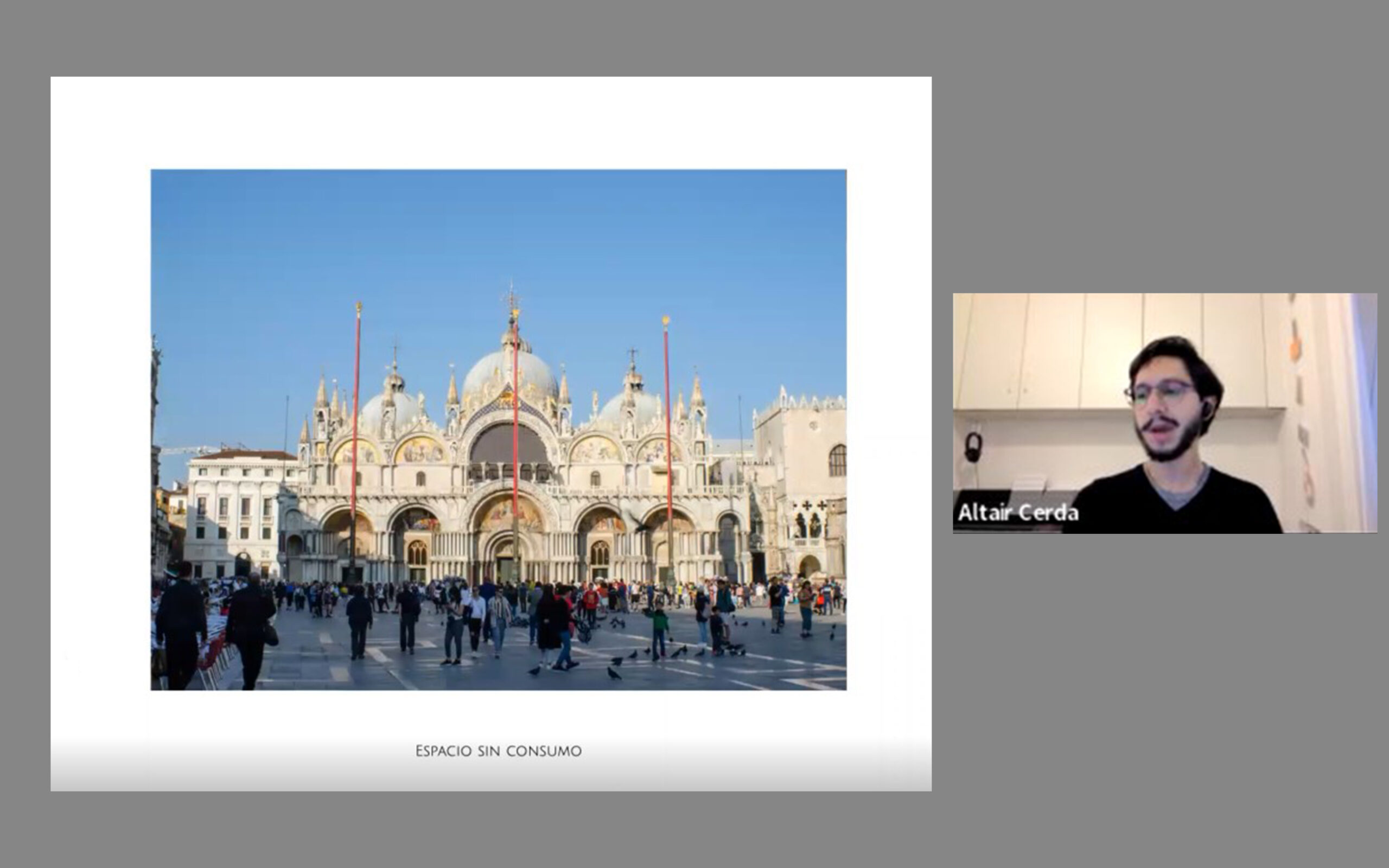This screenshot has width=1389, height=868.
Task: Click the 'Espacio sin consumo' slide caption
Action: tap(498, 751)
